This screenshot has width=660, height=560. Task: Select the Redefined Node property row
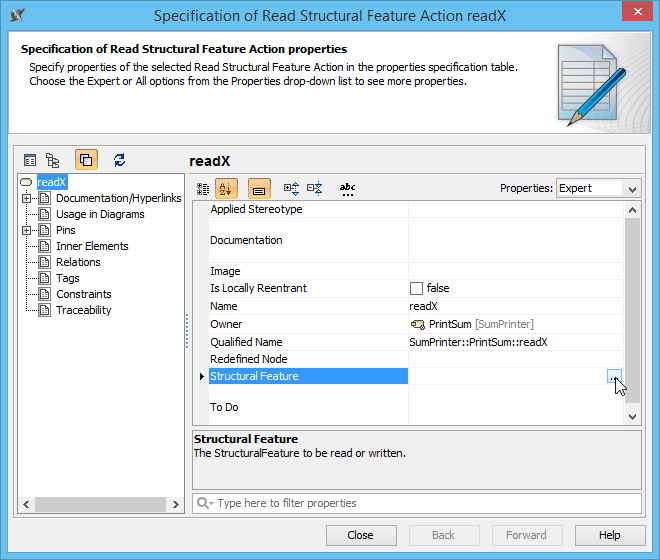(x=416, y=359)
